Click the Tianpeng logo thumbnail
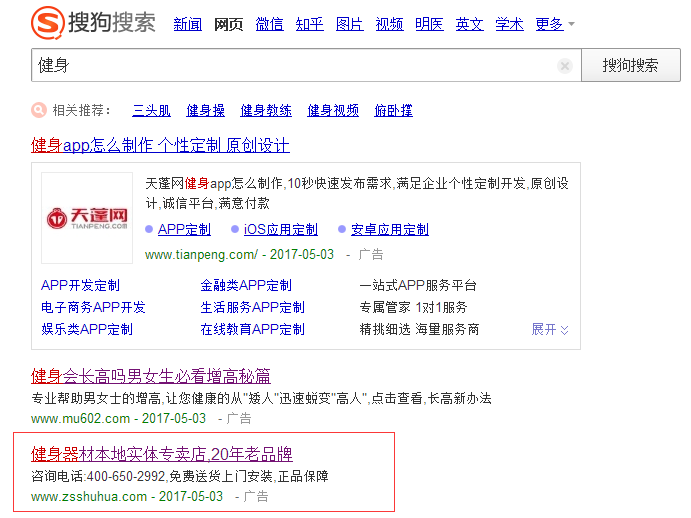This screenshot has height=518, width=691. [87, 217]
